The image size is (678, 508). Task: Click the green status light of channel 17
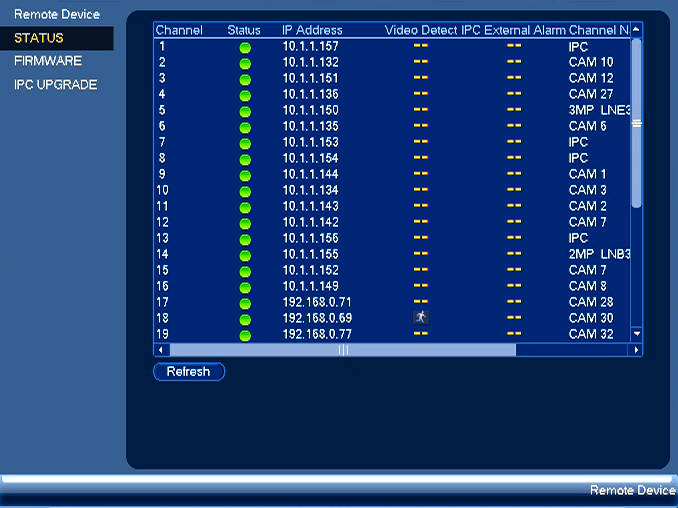tap(245, 304)
